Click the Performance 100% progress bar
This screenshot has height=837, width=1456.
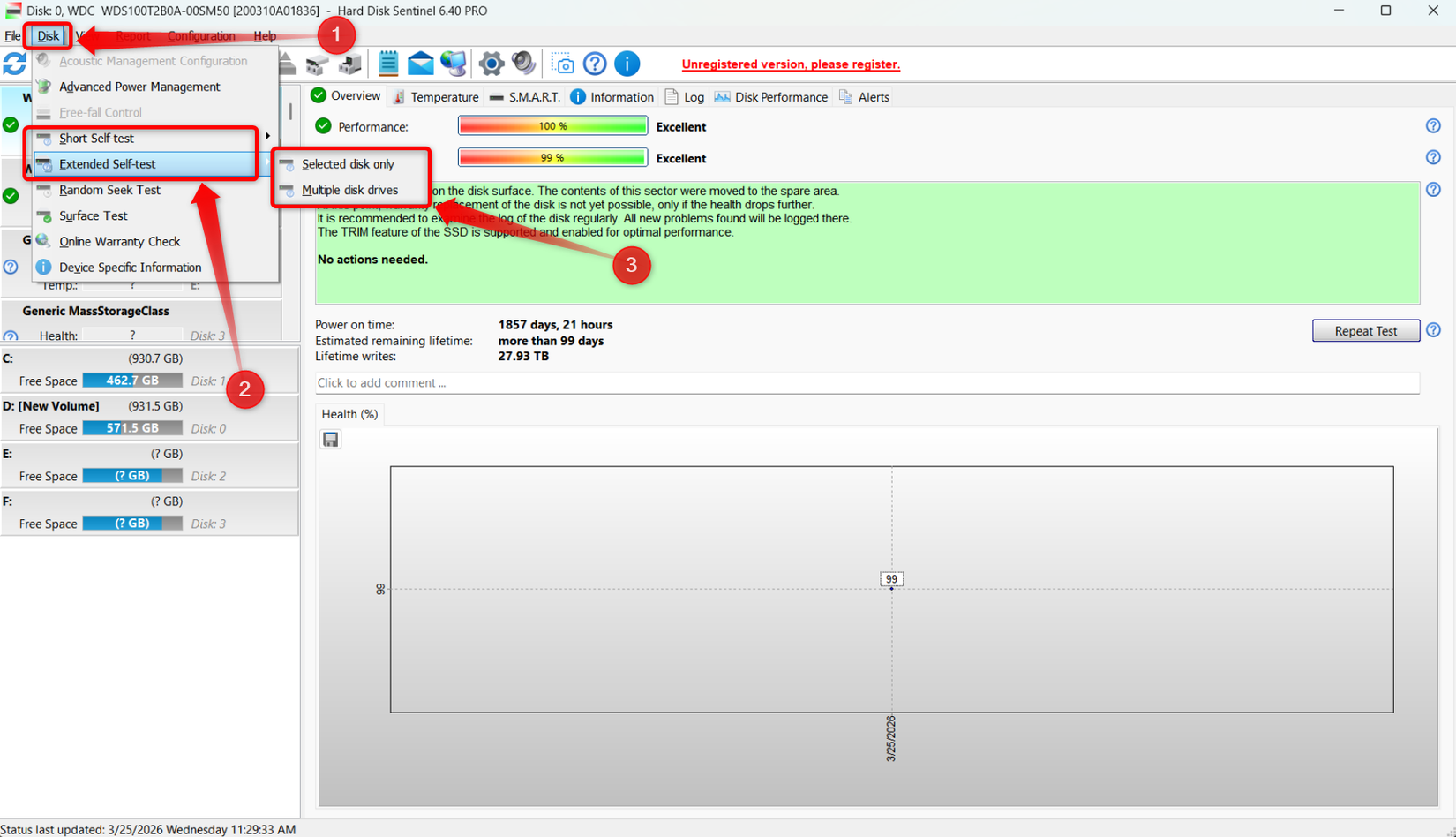[x=552, y=126]
